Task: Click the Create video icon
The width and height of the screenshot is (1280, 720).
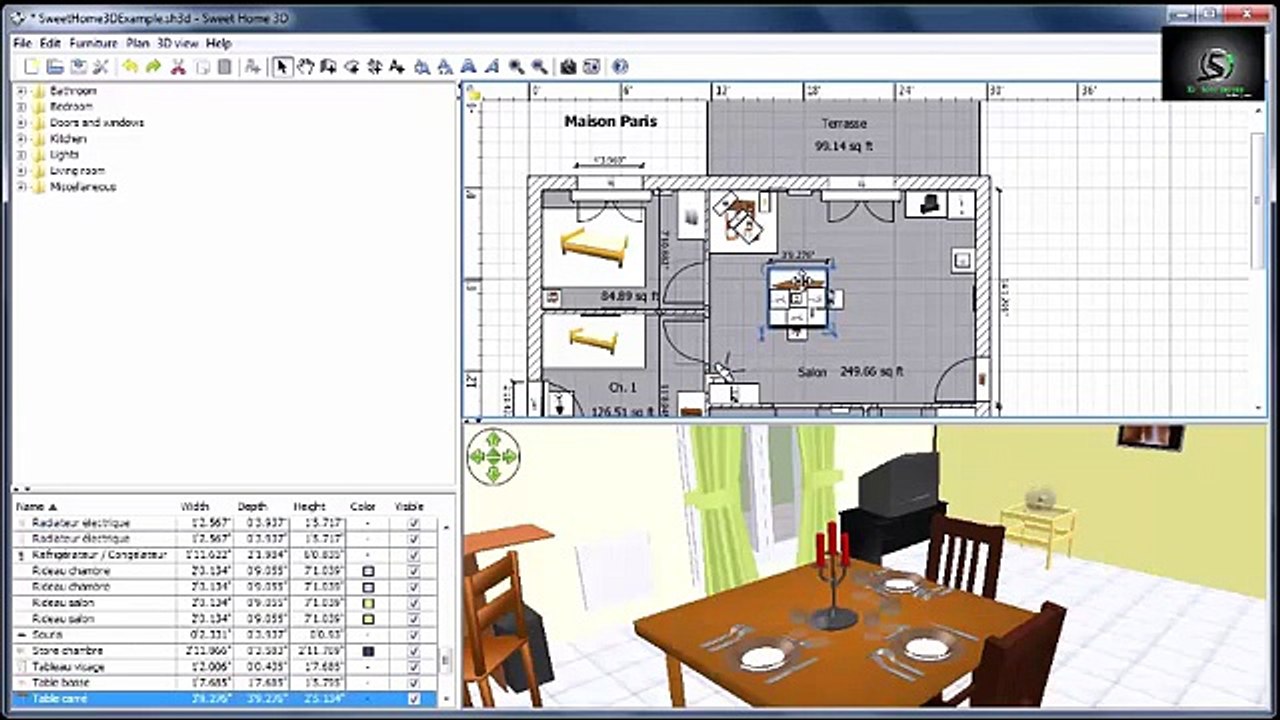Action: pyautogui.click(x=591, y=67)
